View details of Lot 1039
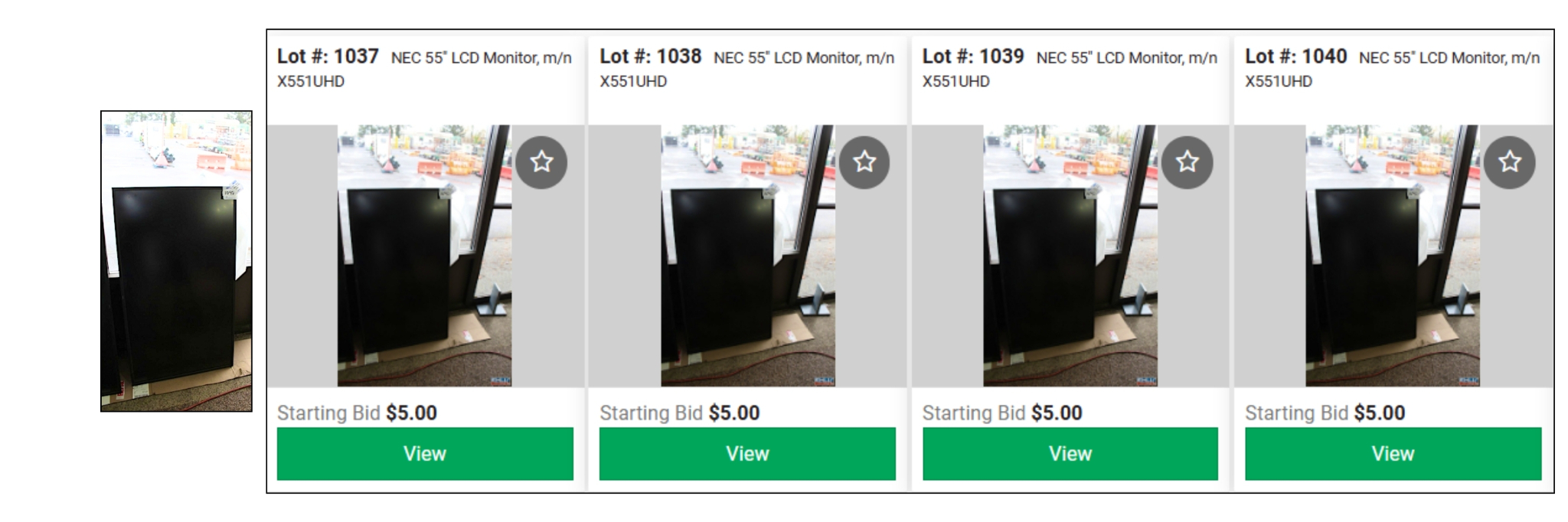This screenshot has height=522, width=1568. coord(1070,454)
